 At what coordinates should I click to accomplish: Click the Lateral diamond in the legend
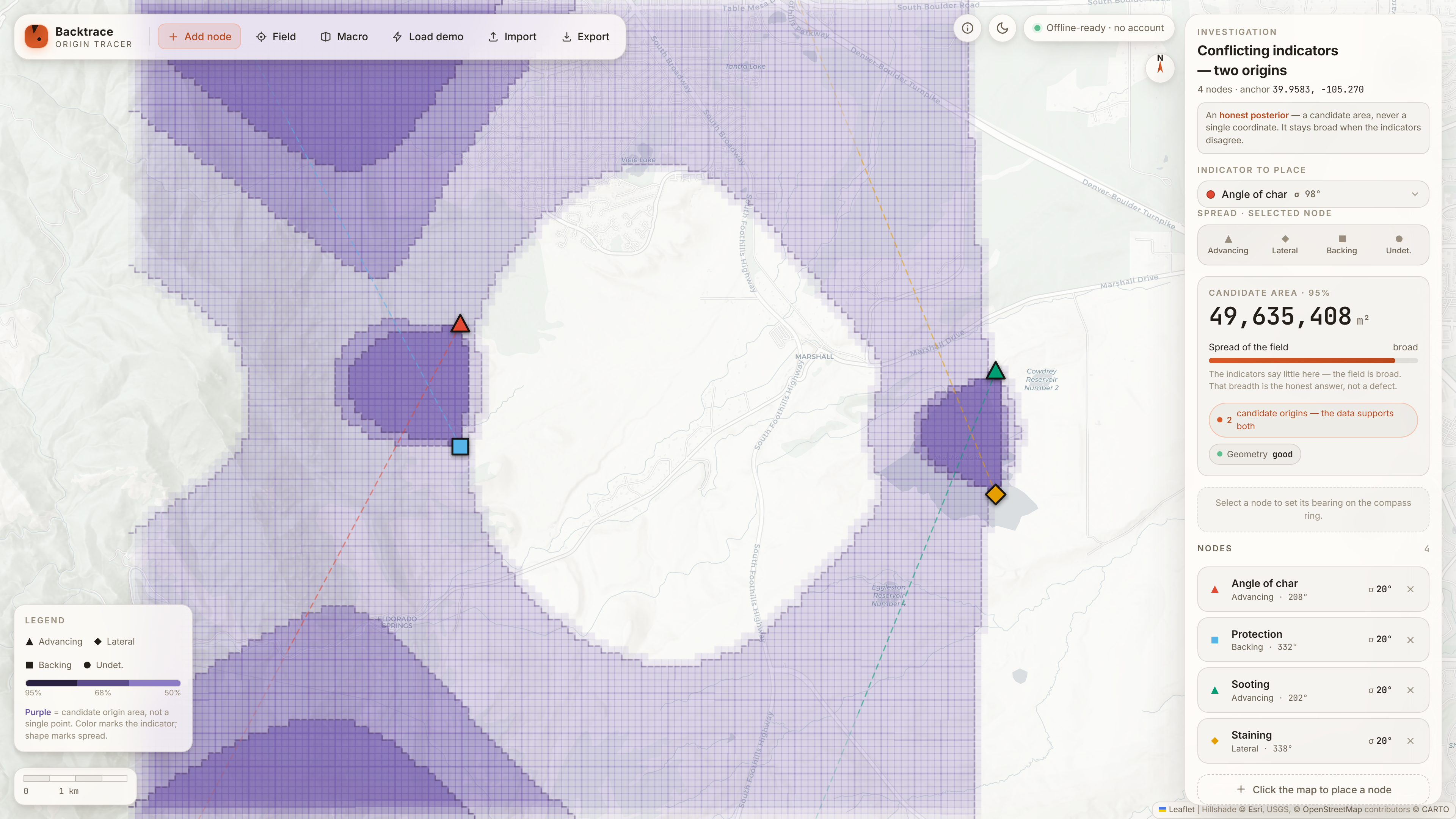tap(98, 642)
